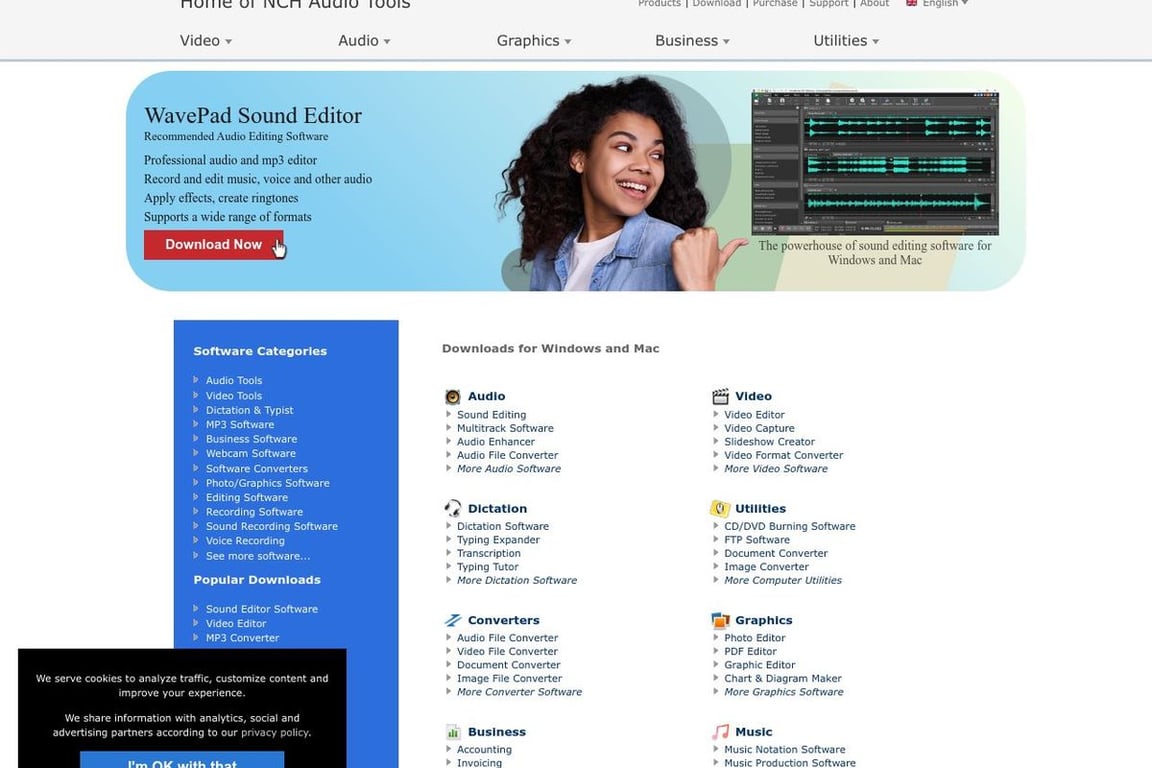The height and width of the screenshot is (768, 1152).
Task: Open Editing Software sidebar category
Action: [x=247, y=498]
